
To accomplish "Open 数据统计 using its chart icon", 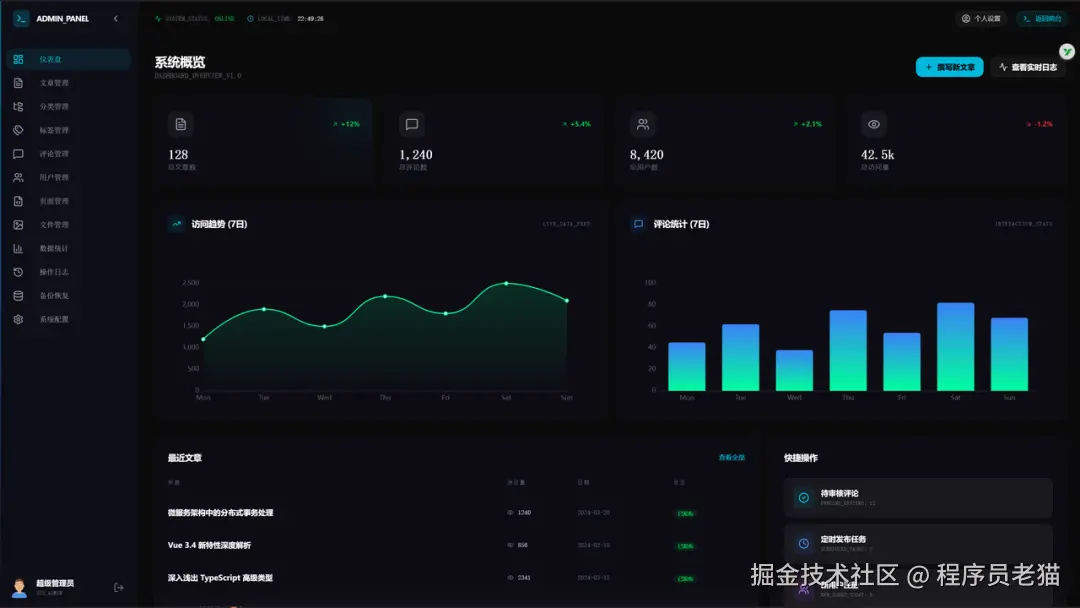I will pyautogui.click(x=17, y=248).
